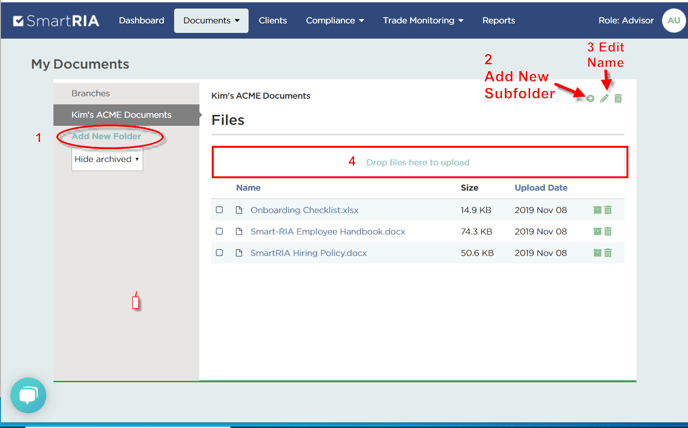The image size is (688, 428).
Task: Click file icon beside Hiring Policy.docx
Action: pyautogui.click(x=239, y=253)
